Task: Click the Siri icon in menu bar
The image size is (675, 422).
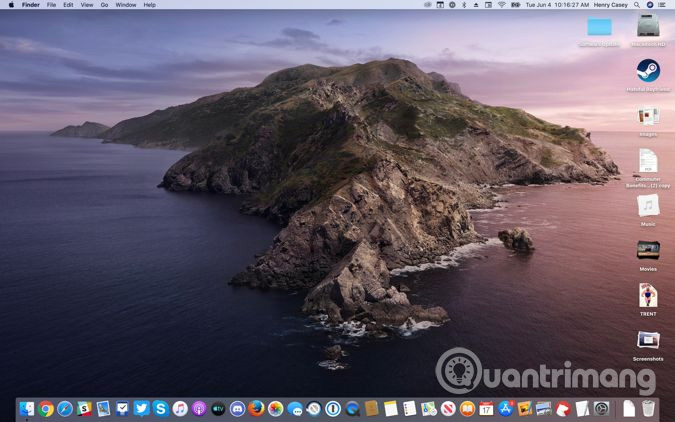Action: coord(650,5)
